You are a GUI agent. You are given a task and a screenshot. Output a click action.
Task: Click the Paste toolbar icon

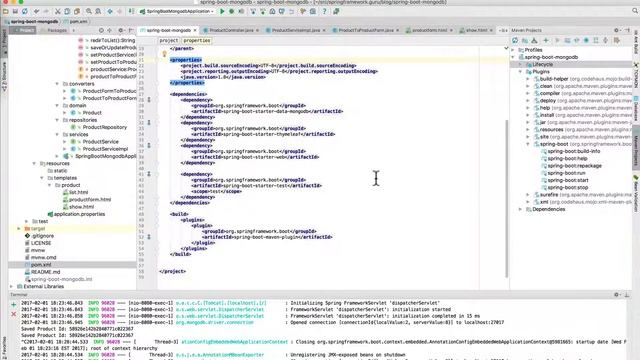(x=77, y=11)
